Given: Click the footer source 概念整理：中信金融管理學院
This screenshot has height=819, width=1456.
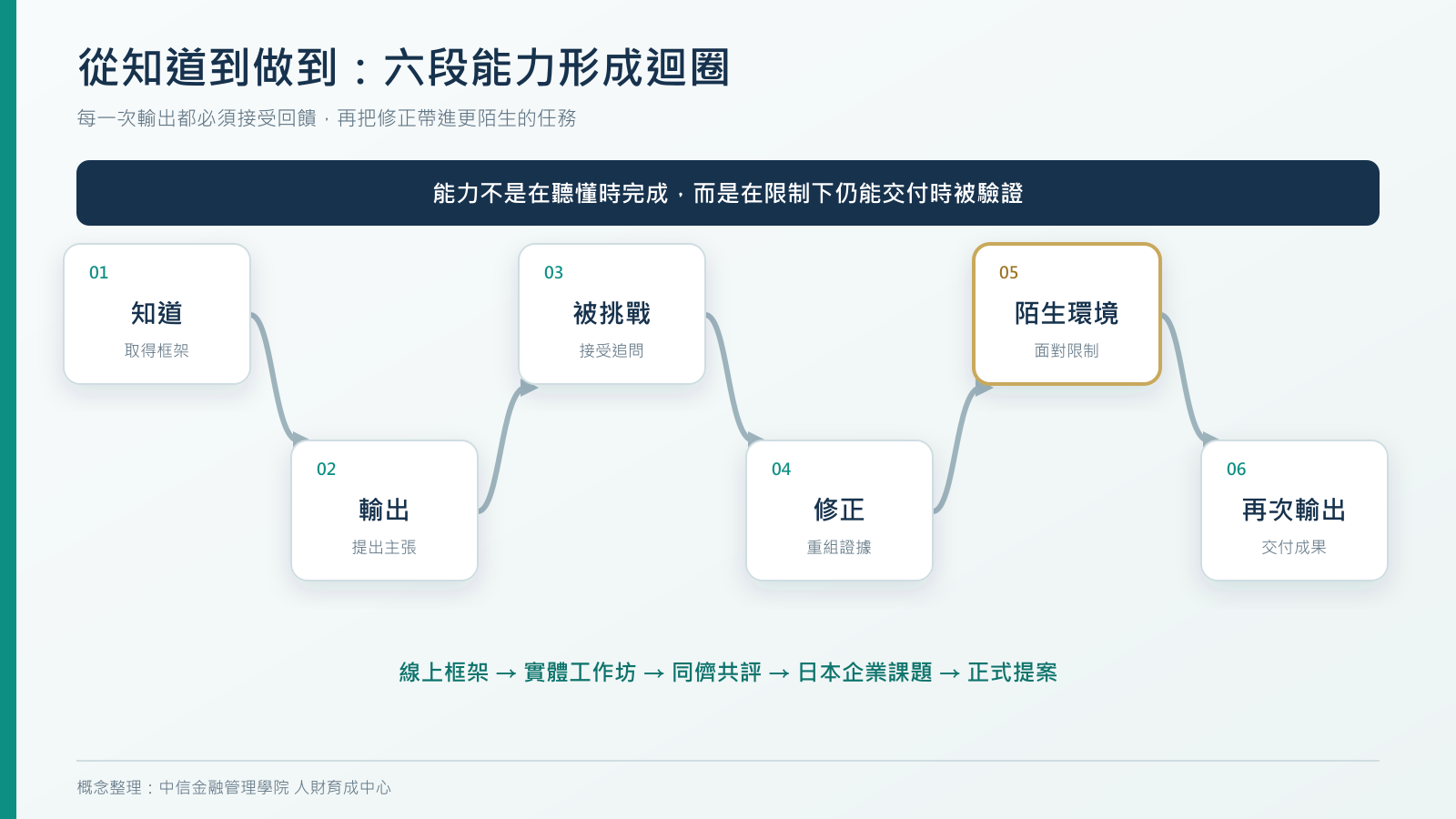Looking at the screenshot, I should click(x=235, y=787).
